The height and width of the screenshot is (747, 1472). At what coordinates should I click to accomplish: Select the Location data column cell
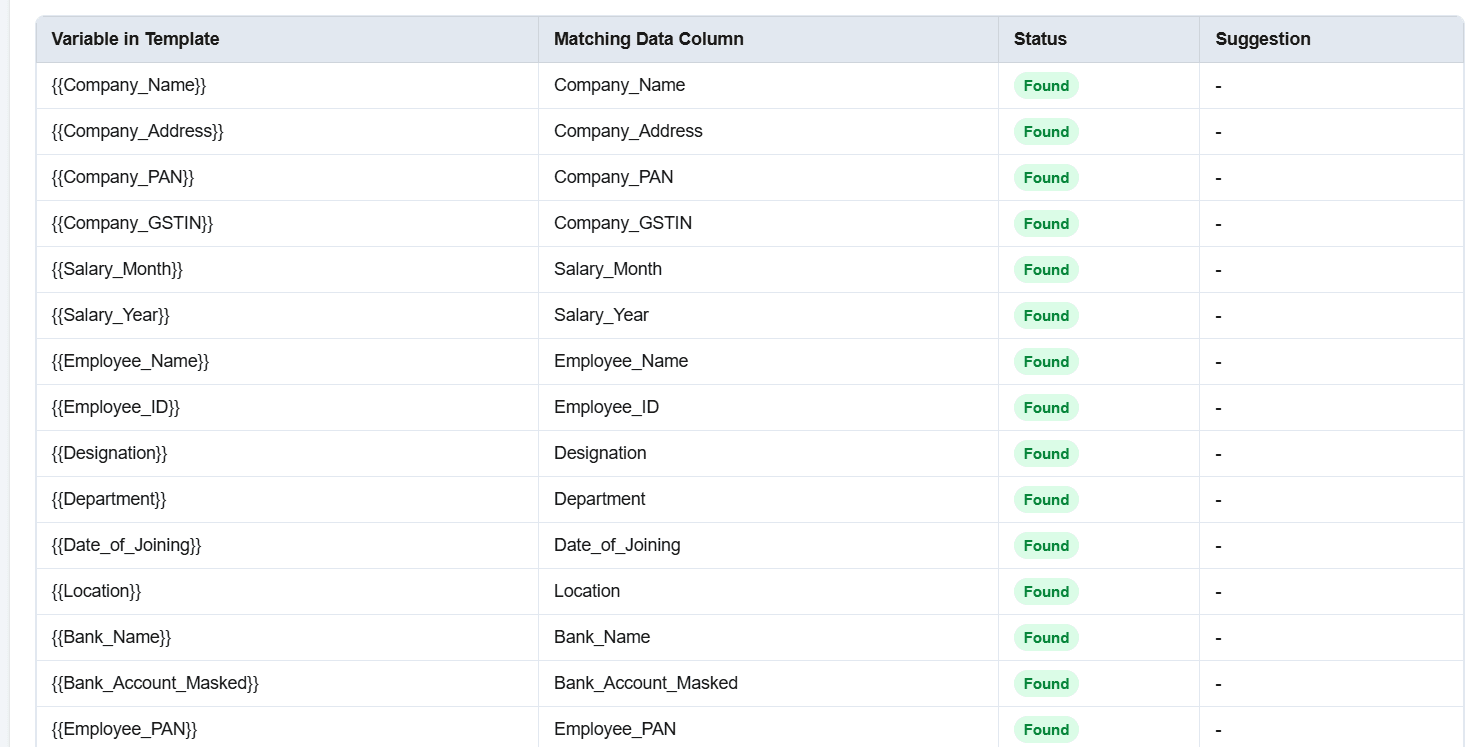(x=768, y=591)
